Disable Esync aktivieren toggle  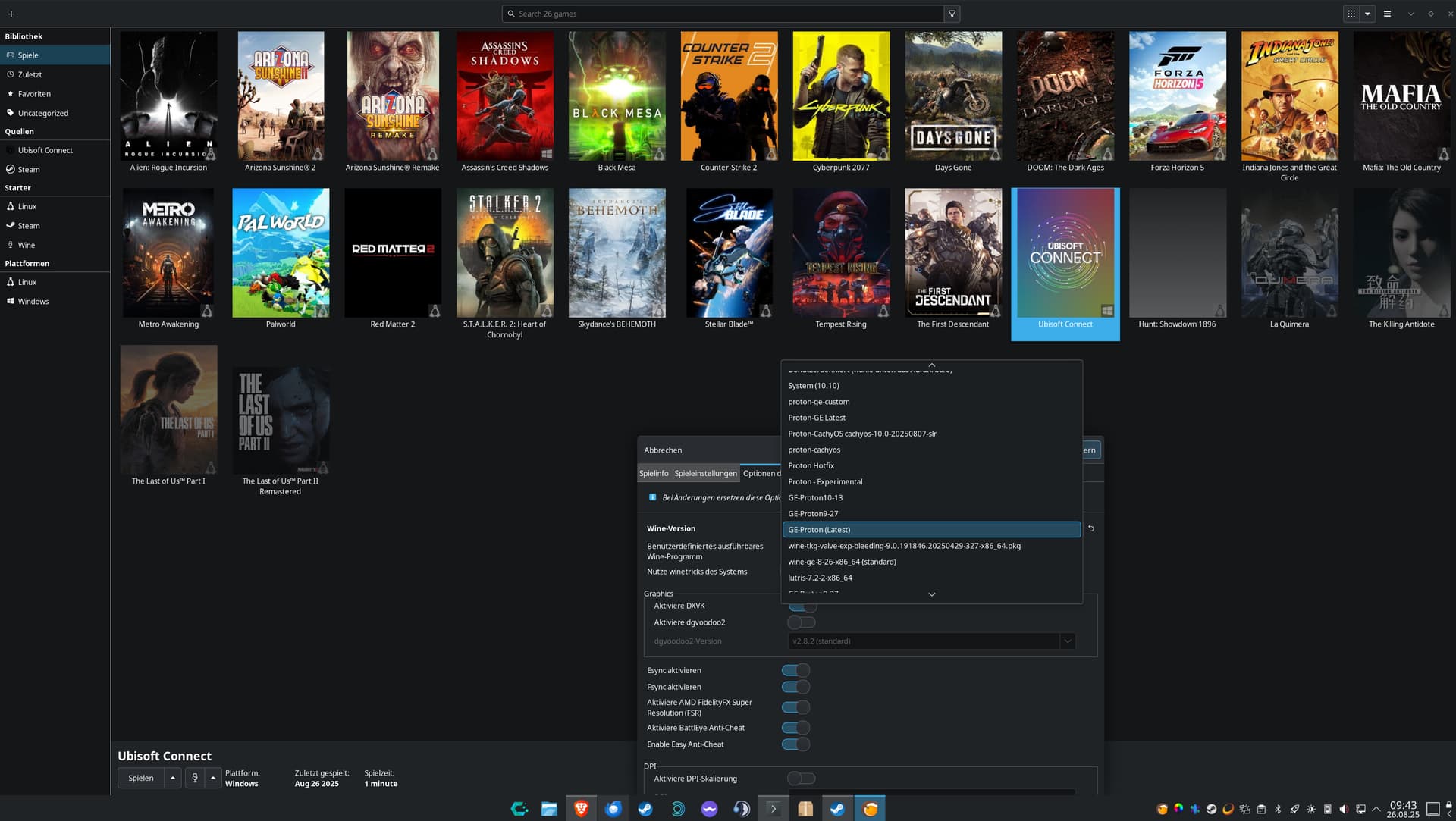coord(795,670)
